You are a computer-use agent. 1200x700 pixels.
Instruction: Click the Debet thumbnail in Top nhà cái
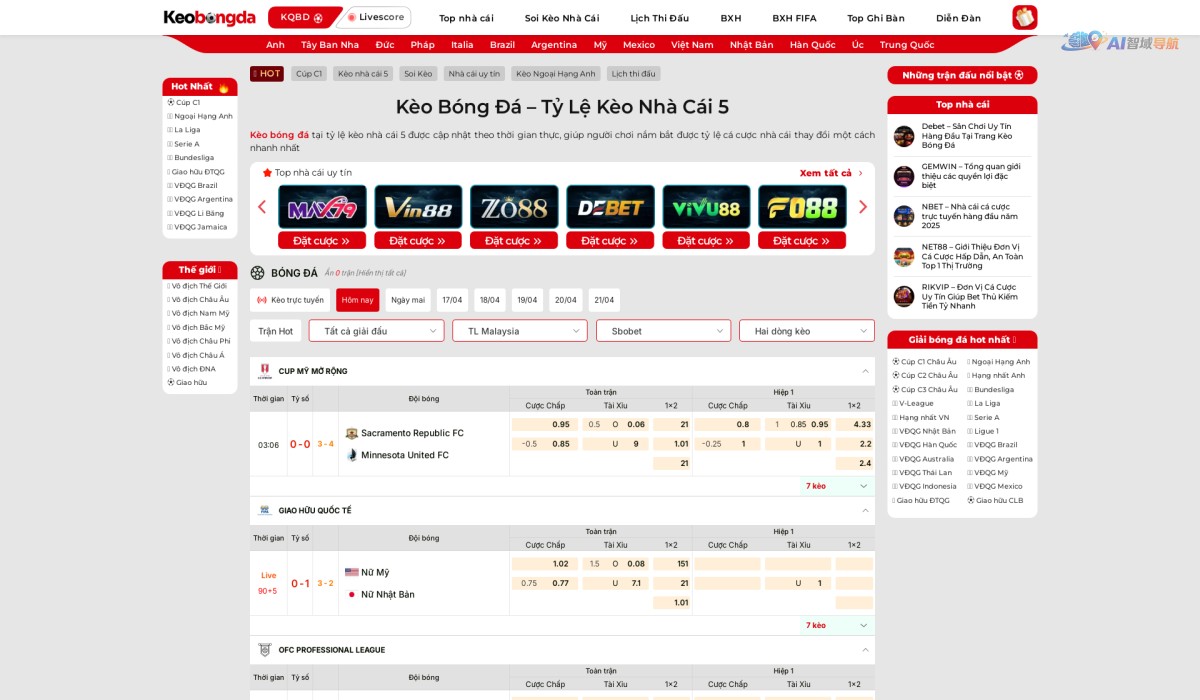904,136
